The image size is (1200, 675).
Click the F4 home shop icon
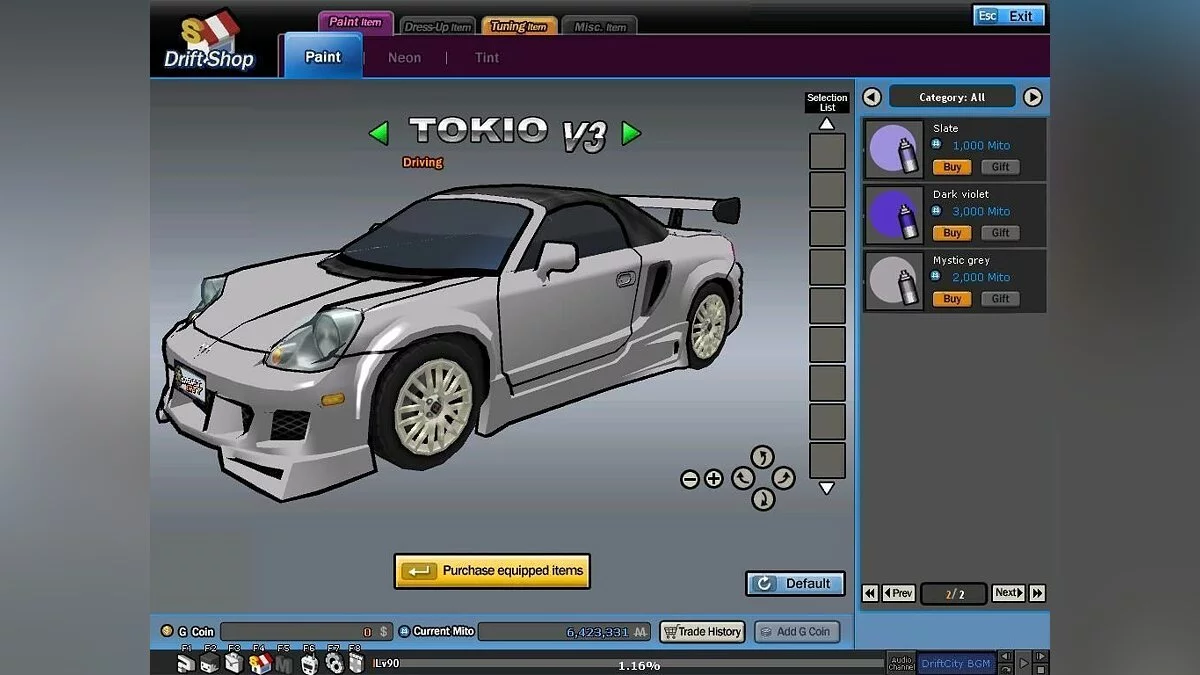pos(260,663)
